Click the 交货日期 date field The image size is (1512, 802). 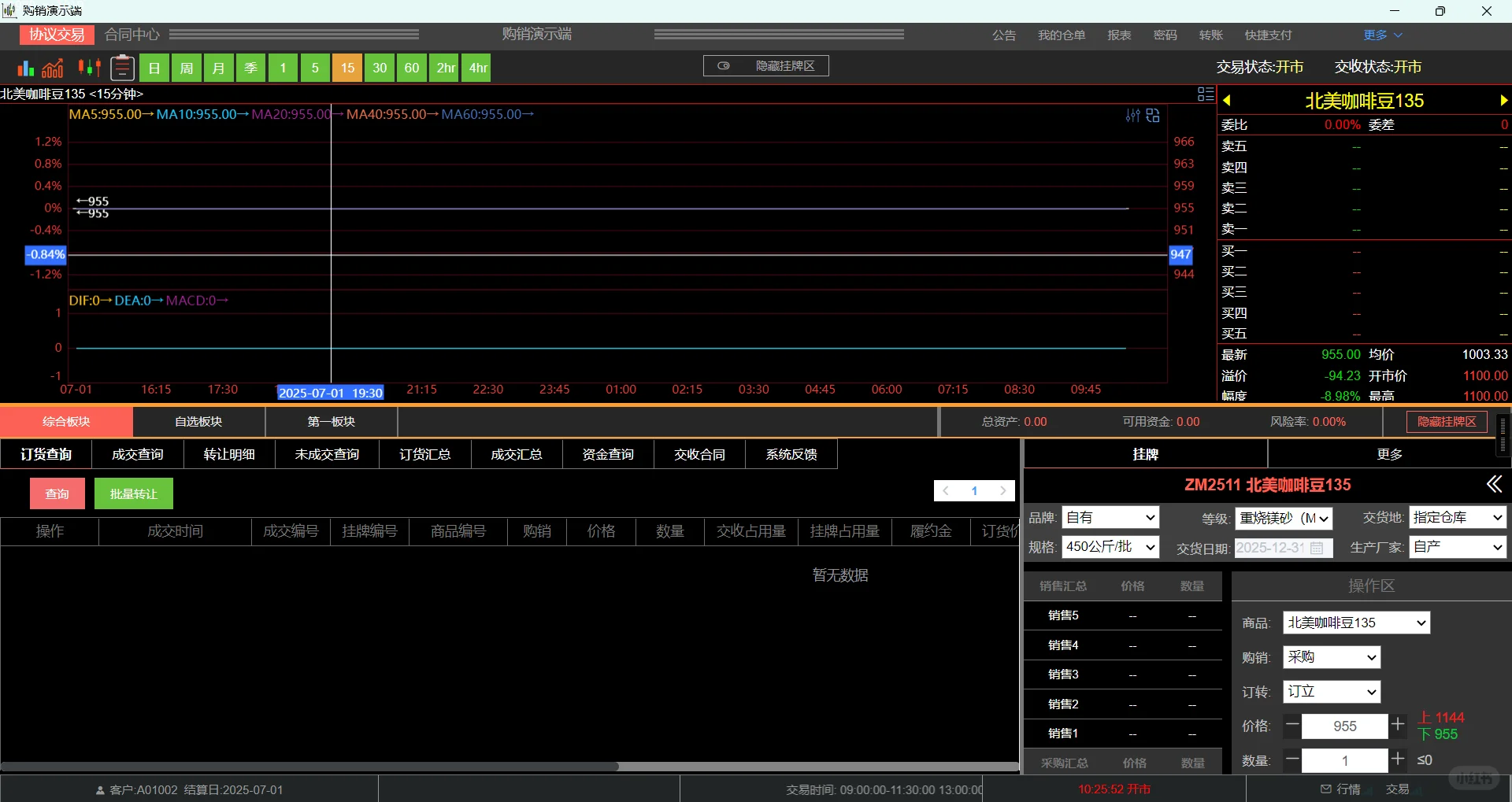point(1284,548)
